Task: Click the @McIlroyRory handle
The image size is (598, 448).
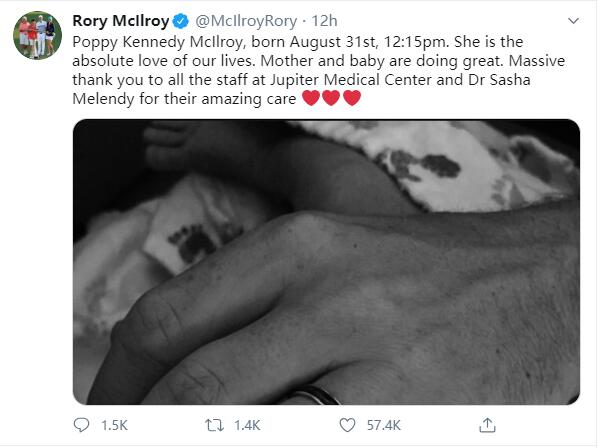Action: point(246,21)
